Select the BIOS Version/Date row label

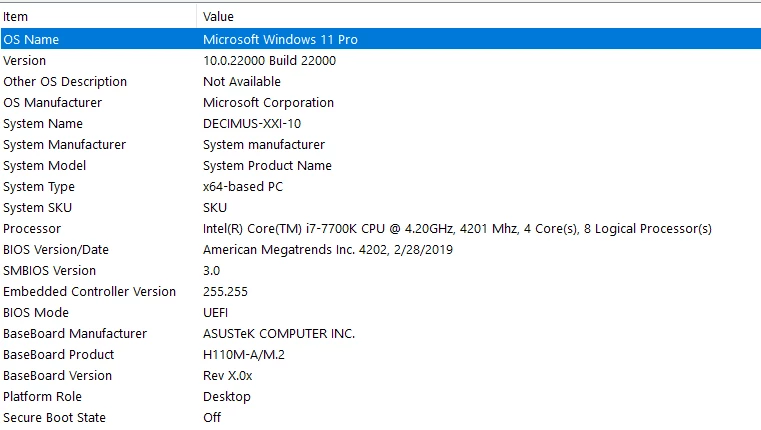[x=56, y=249]
